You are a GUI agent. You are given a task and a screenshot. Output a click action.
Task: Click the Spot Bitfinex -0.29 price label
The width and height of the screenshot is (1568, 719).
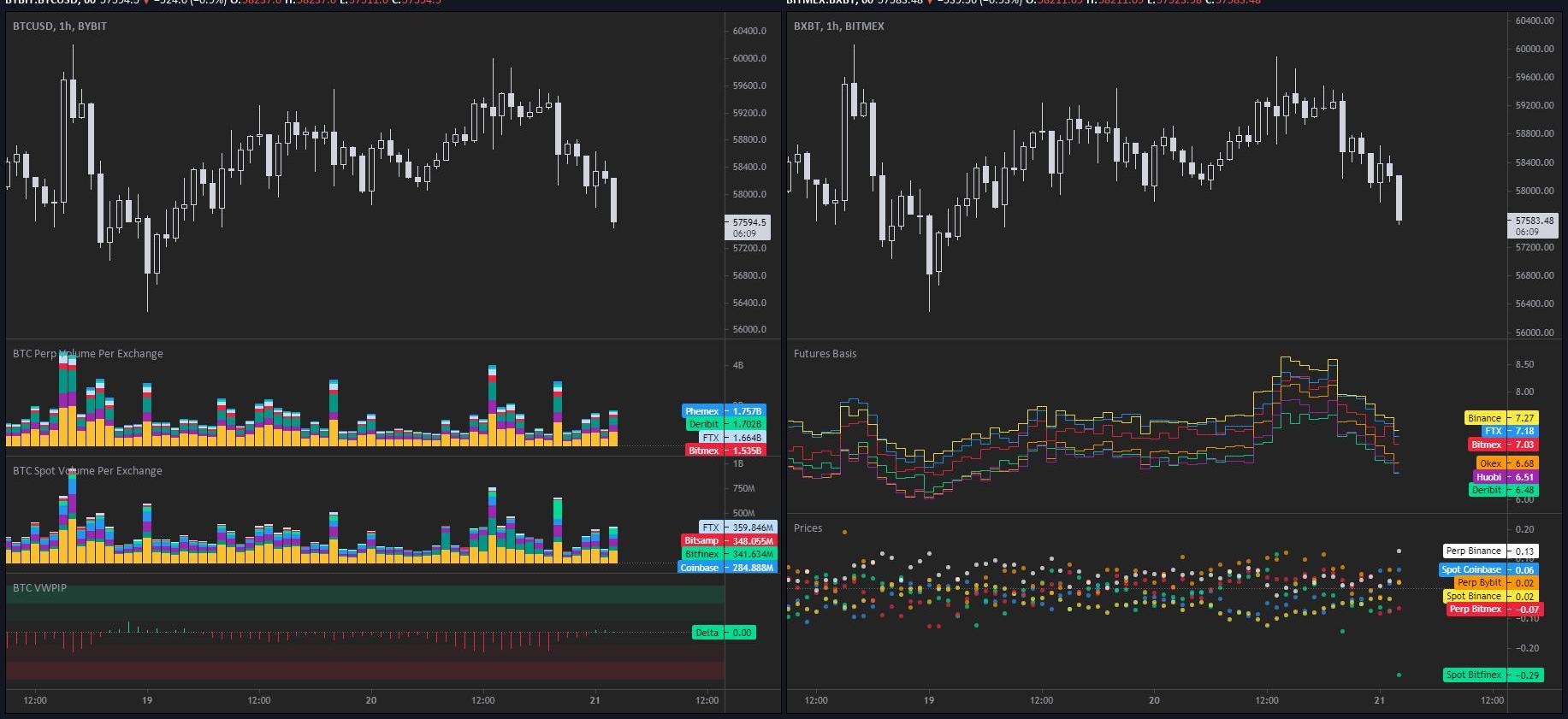point(1492,675)
